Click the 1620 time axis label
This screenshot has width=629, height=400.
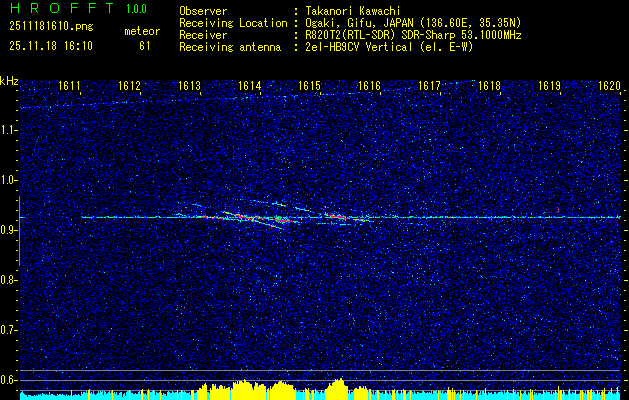(x=609, y=85)
